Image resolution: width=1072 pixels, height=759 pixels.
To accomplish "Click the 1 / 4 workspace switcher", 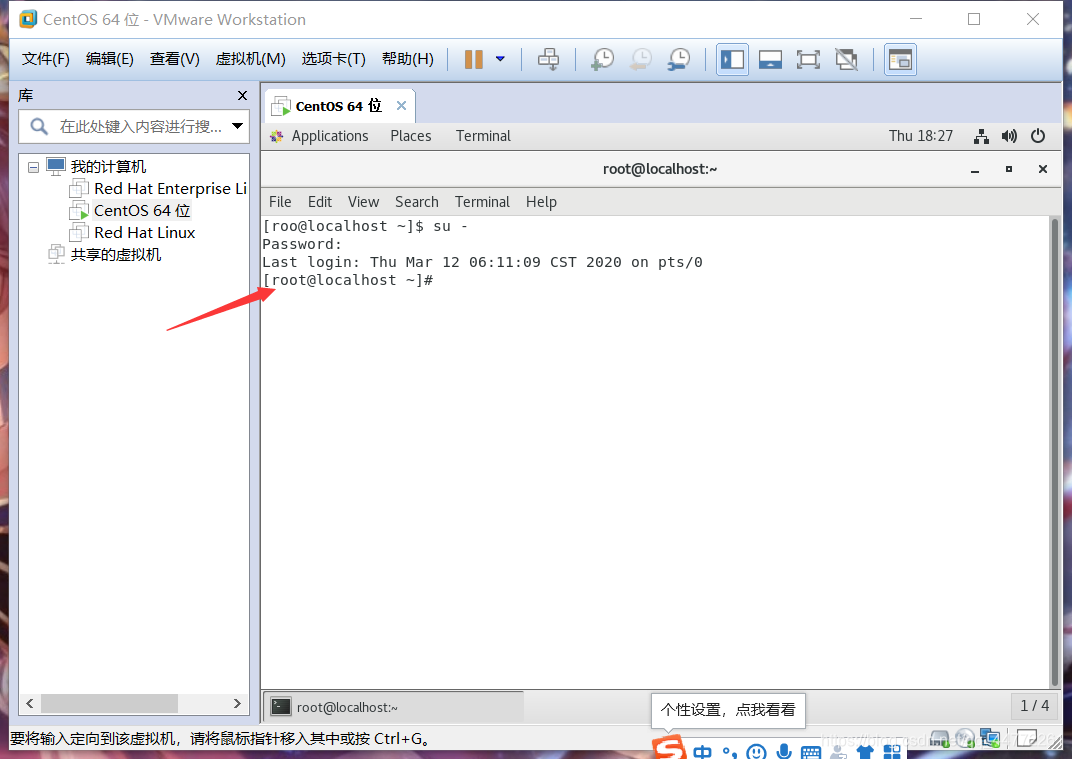I will pos(1034,706).
